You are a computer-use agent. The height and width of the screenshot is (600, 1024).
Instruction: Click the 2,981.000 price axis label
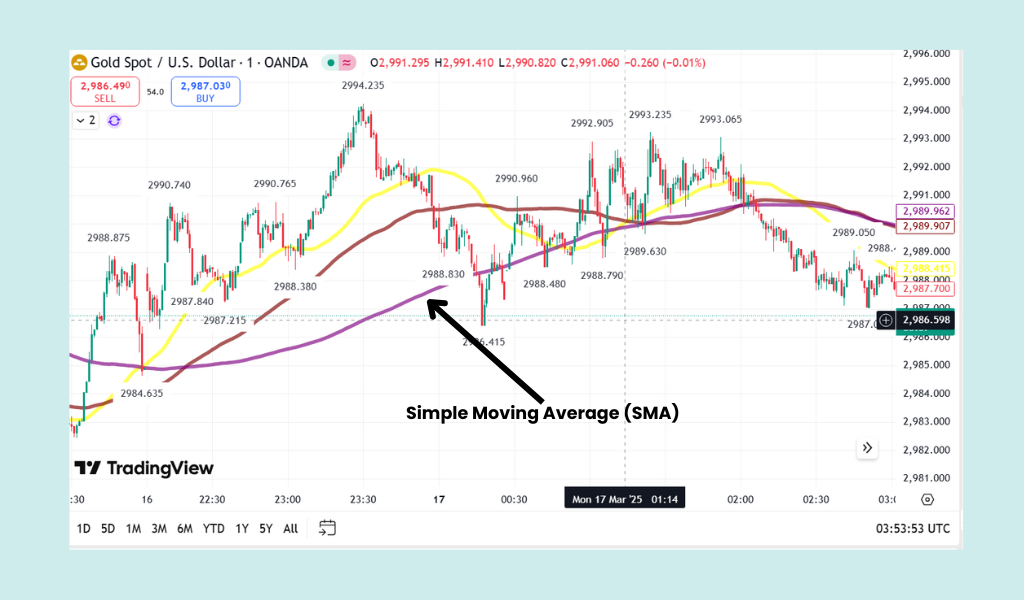[x=926, y=478]
